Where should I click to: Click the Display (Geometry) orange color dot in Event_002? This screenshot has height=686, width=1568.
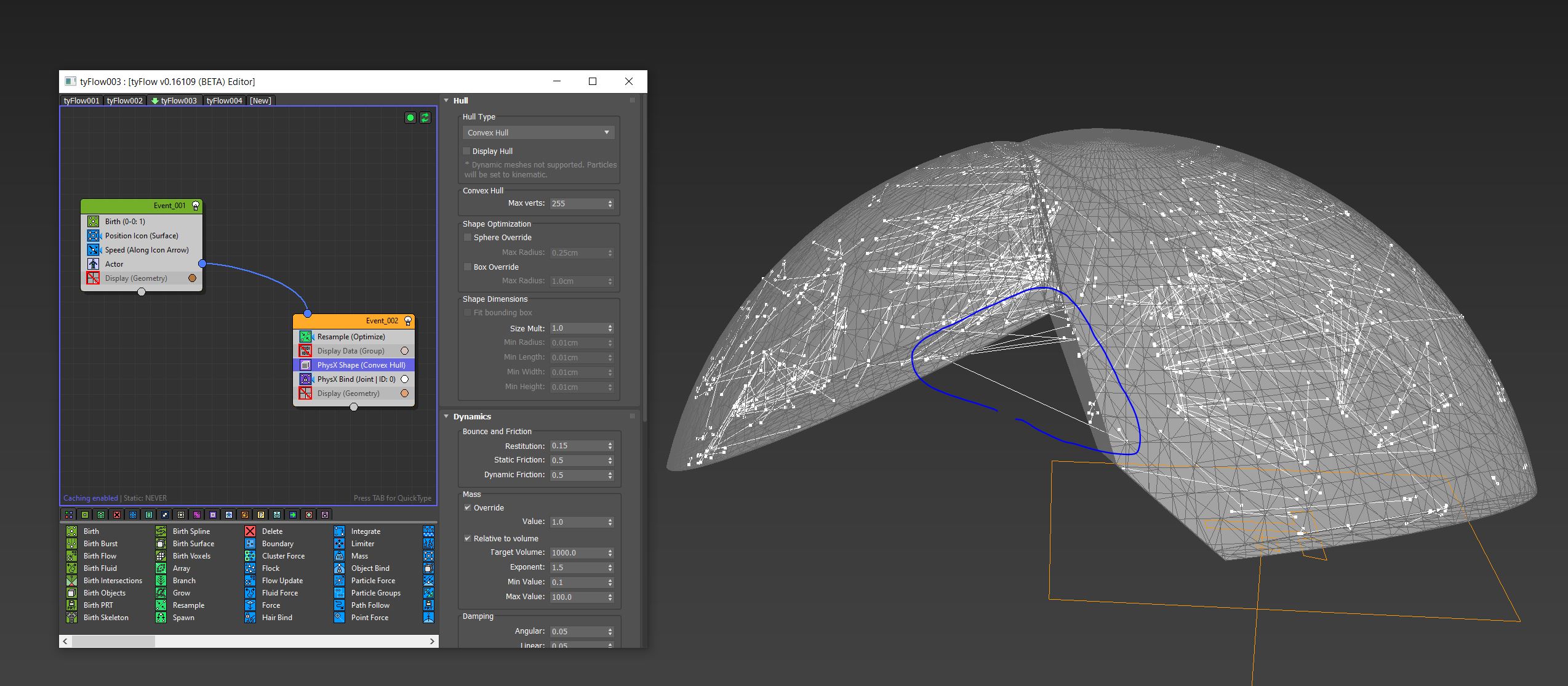click(404, 393)
